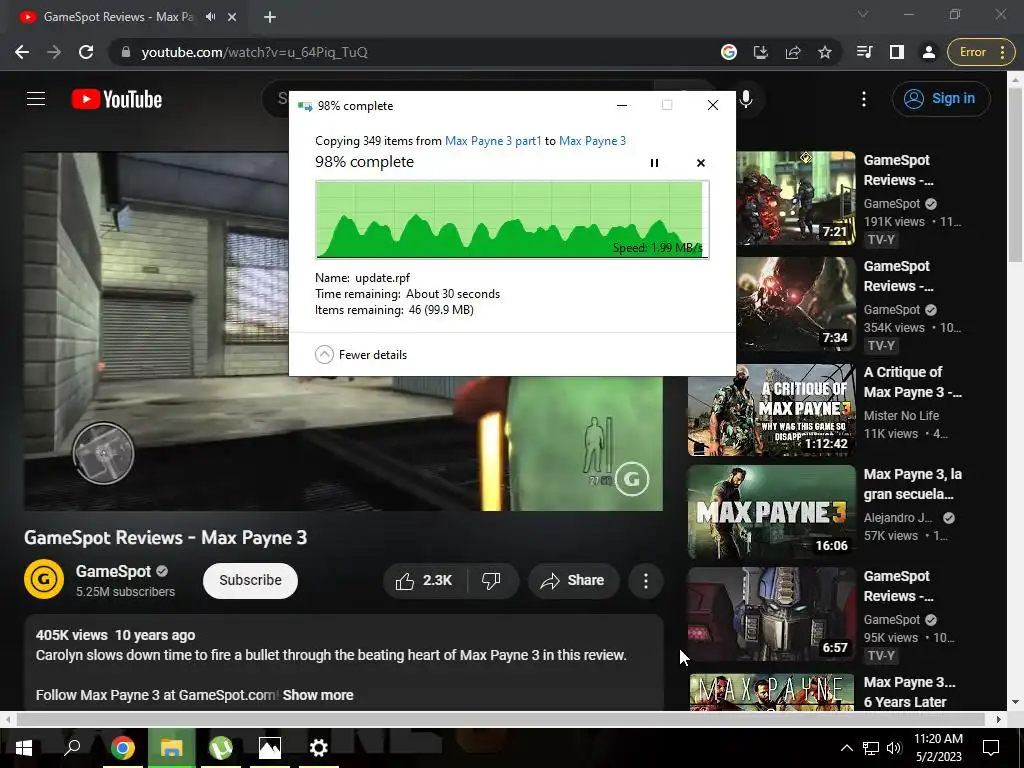Open the Mister No Life channel name
The width and height of the screenshot is (1024, 768).
901,415
